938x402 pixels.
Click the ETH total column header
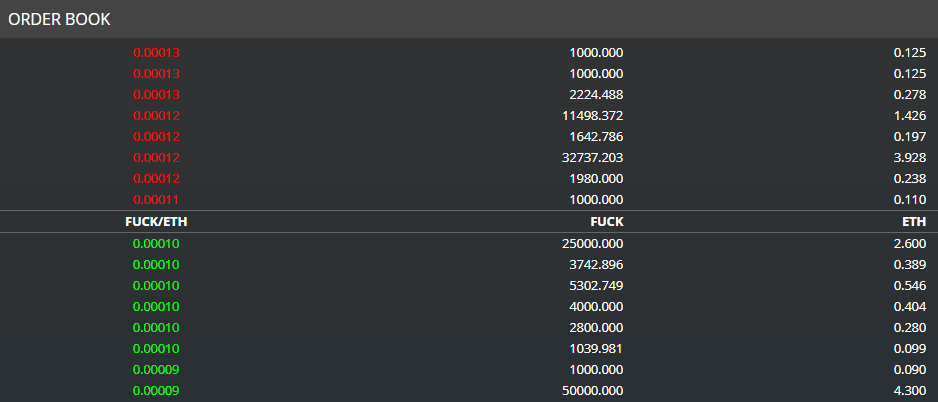coord(914,221)
